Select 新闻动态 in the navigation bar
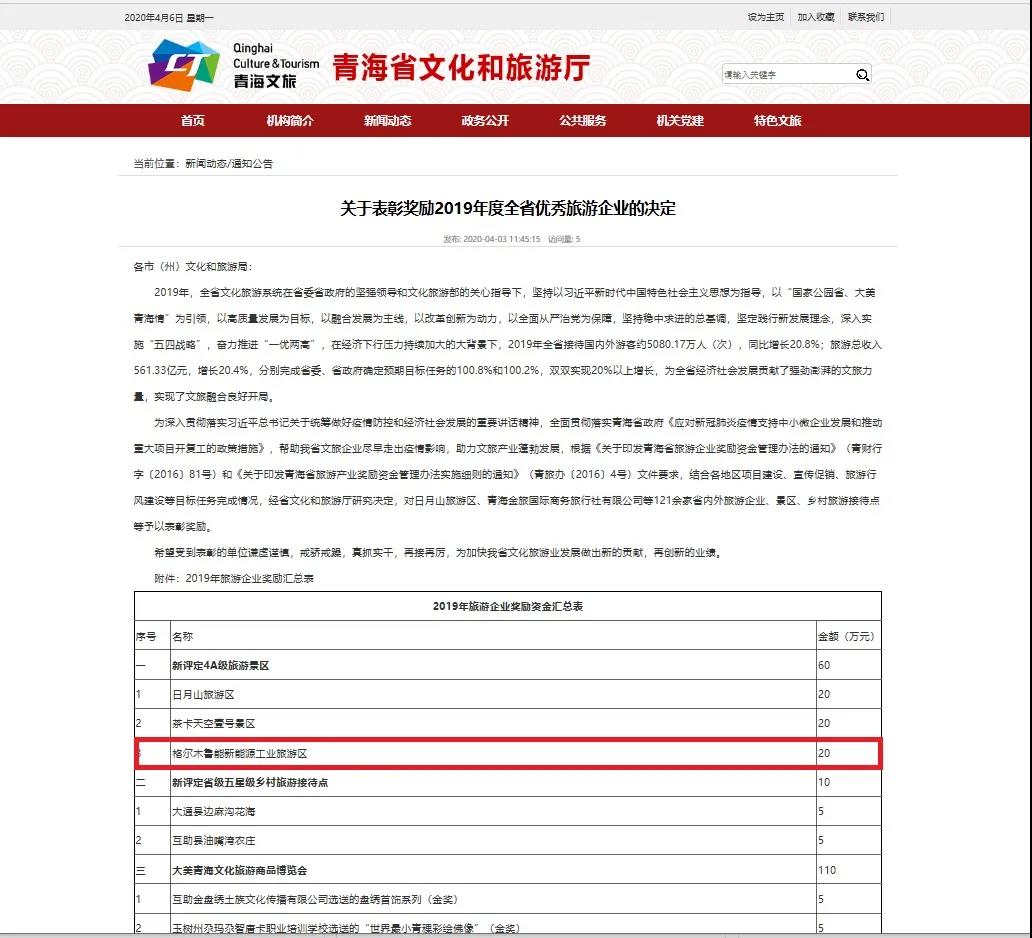The image size is (1032, 938). coord(388,121)
